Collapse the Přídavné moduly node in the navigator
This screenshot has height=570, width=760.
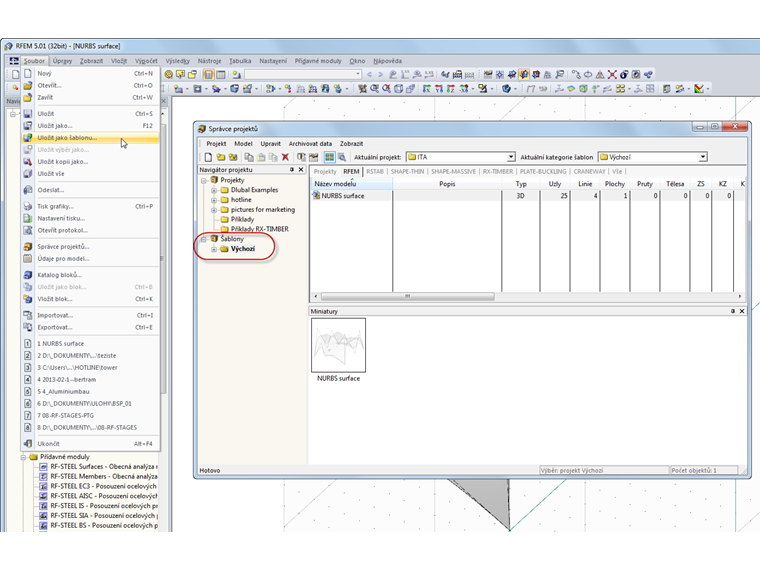click(23, 457)
